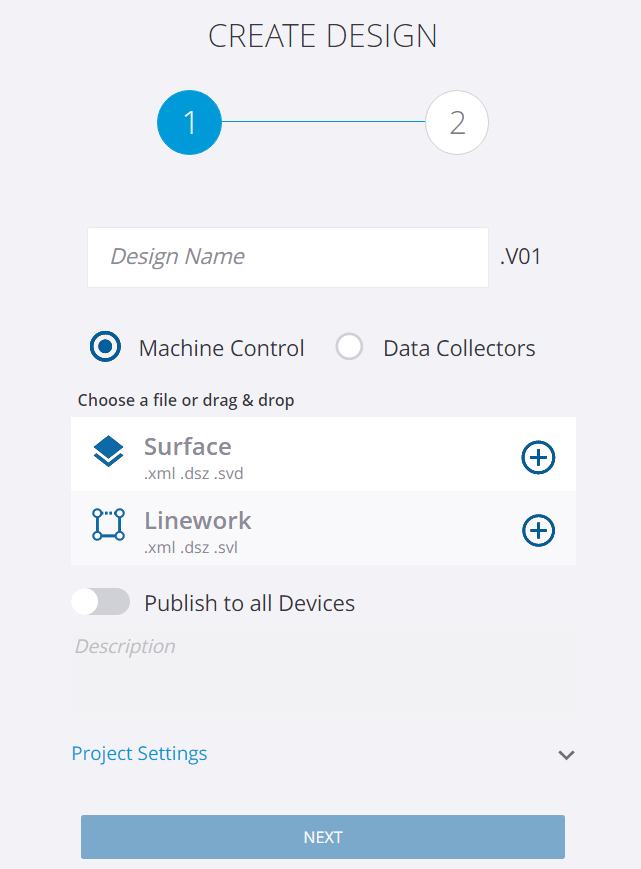Add a Linework file with plus icon
Image resolution: width=641 pixels, height=869 pixels.
(538, 530)
